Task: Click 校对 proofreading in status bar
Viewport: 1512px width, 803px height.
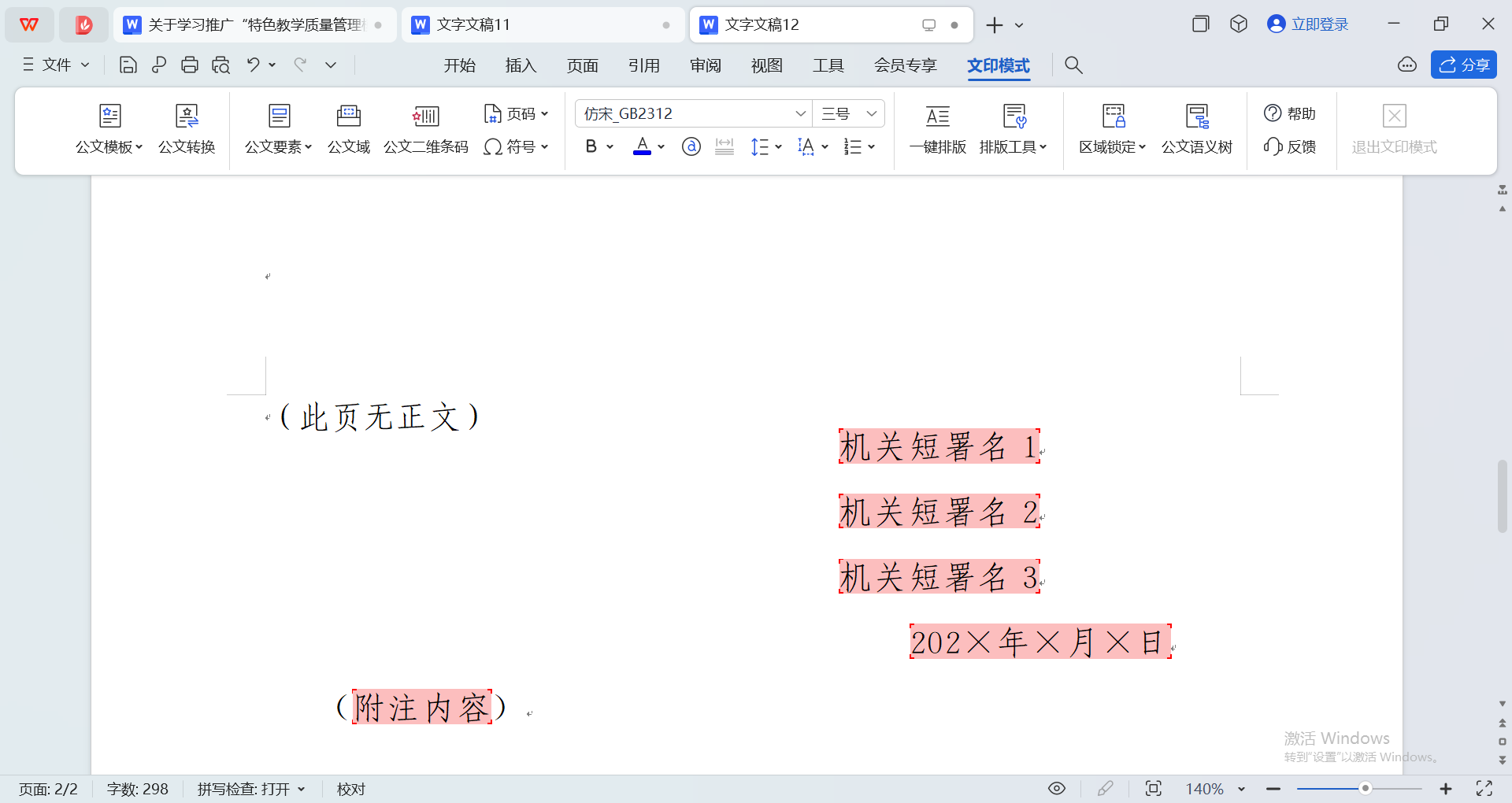Action: pos(351,789)
